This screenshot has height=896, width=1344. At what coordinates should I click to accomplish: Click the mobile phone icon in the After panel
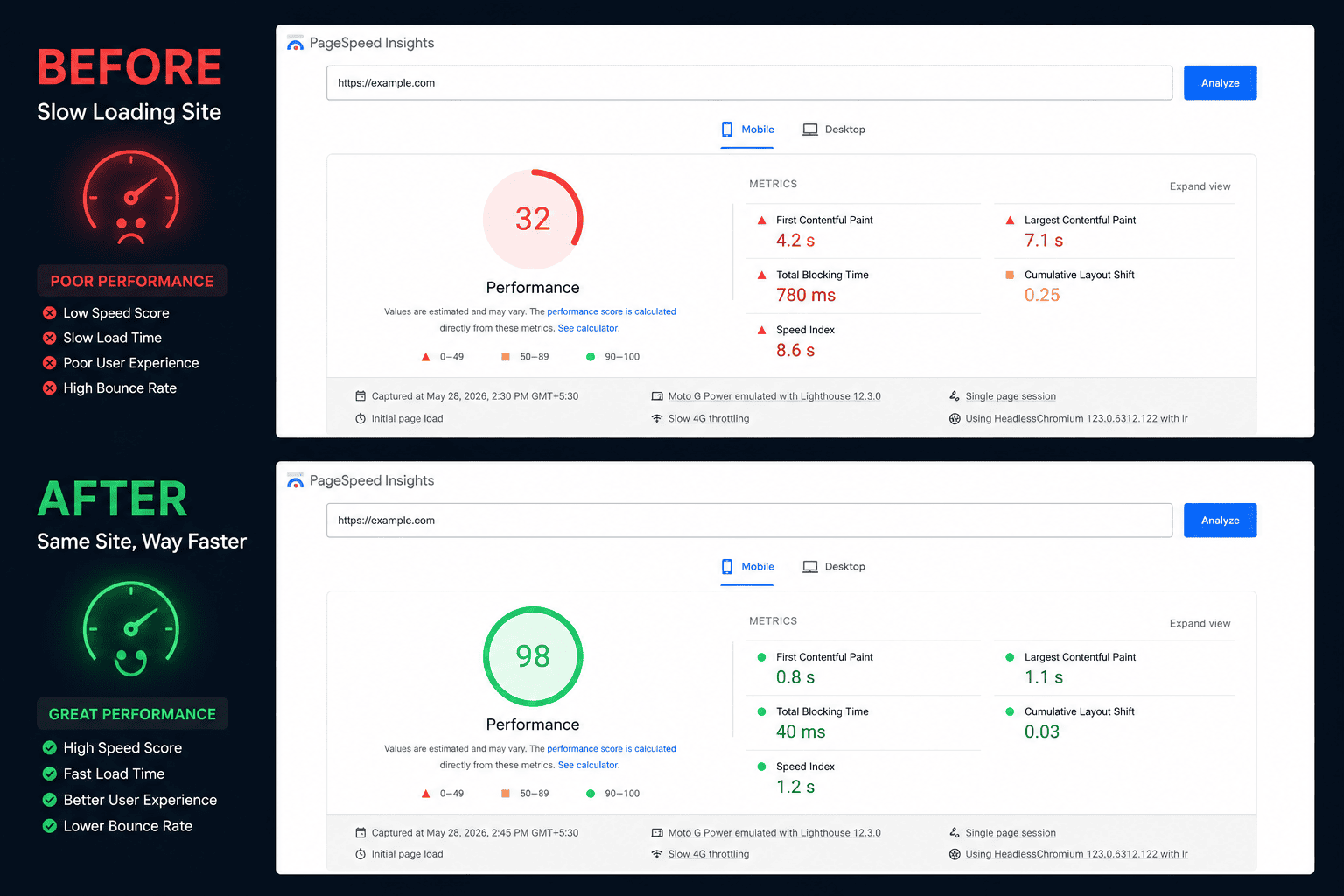tap(727, 567)
